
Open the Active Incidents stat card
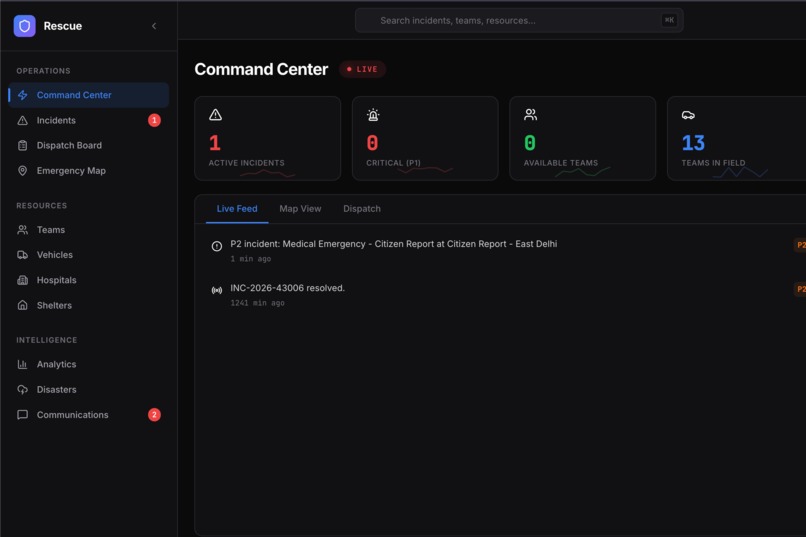coord(268,138)
